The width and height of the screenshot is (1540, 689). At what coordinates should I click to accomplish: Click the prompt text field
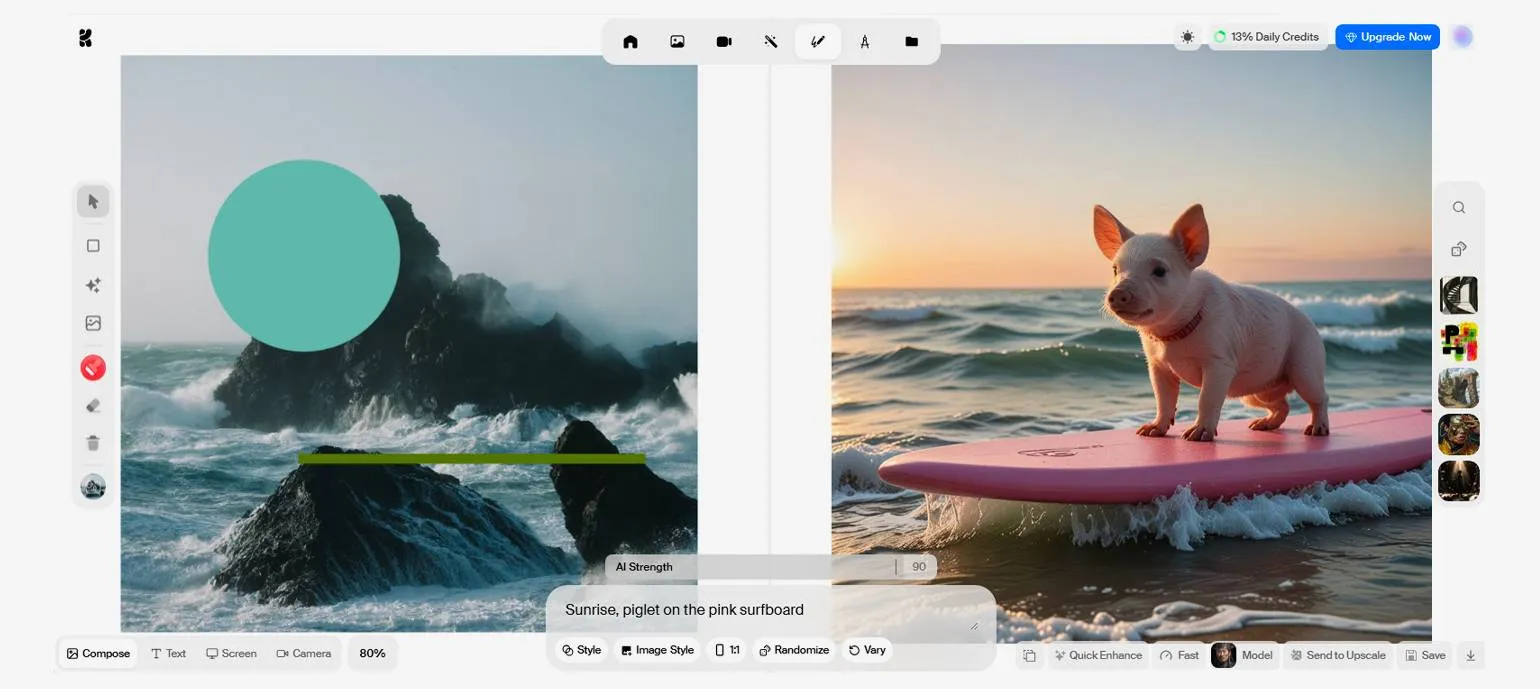click(x=760, y=610)
